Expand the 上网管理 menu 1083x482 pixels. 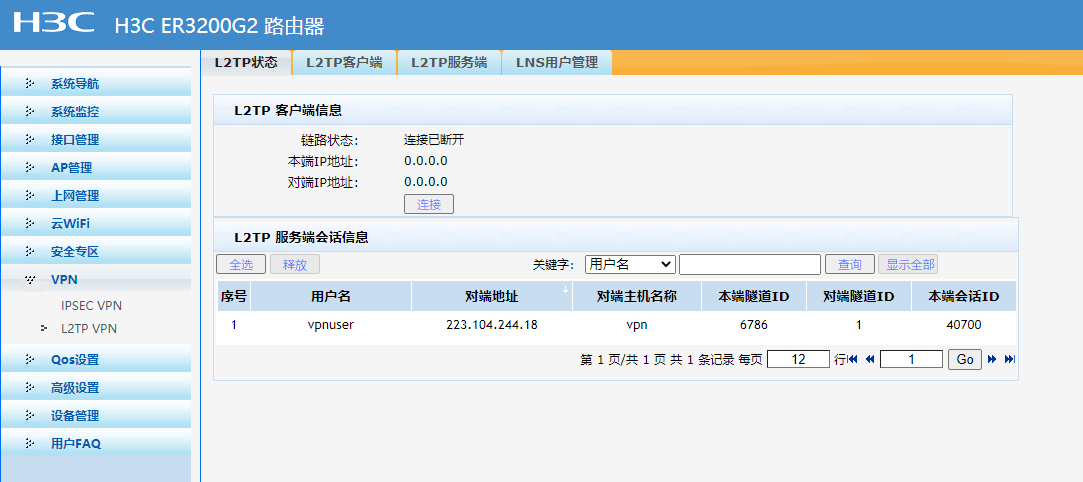(x=95, y=195)
